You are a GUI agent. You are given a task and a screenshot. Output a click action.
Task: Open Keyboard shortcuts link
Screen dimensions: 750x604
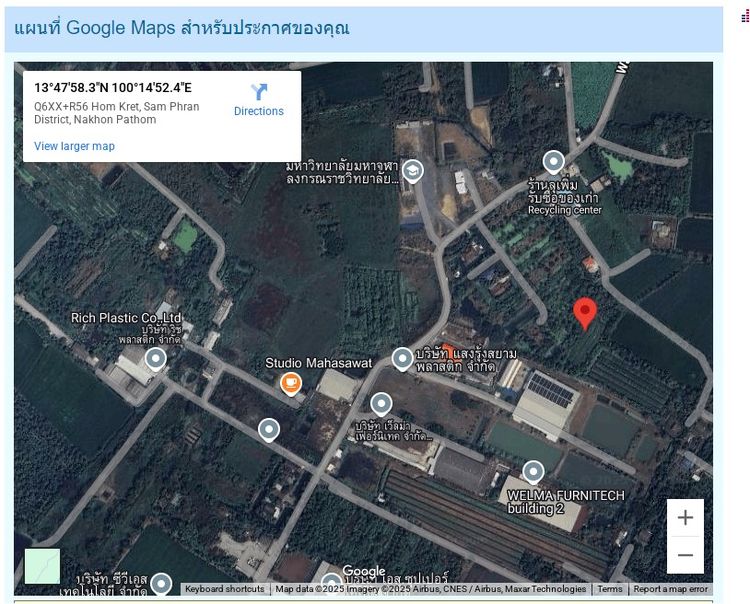[x=224, y=589]
